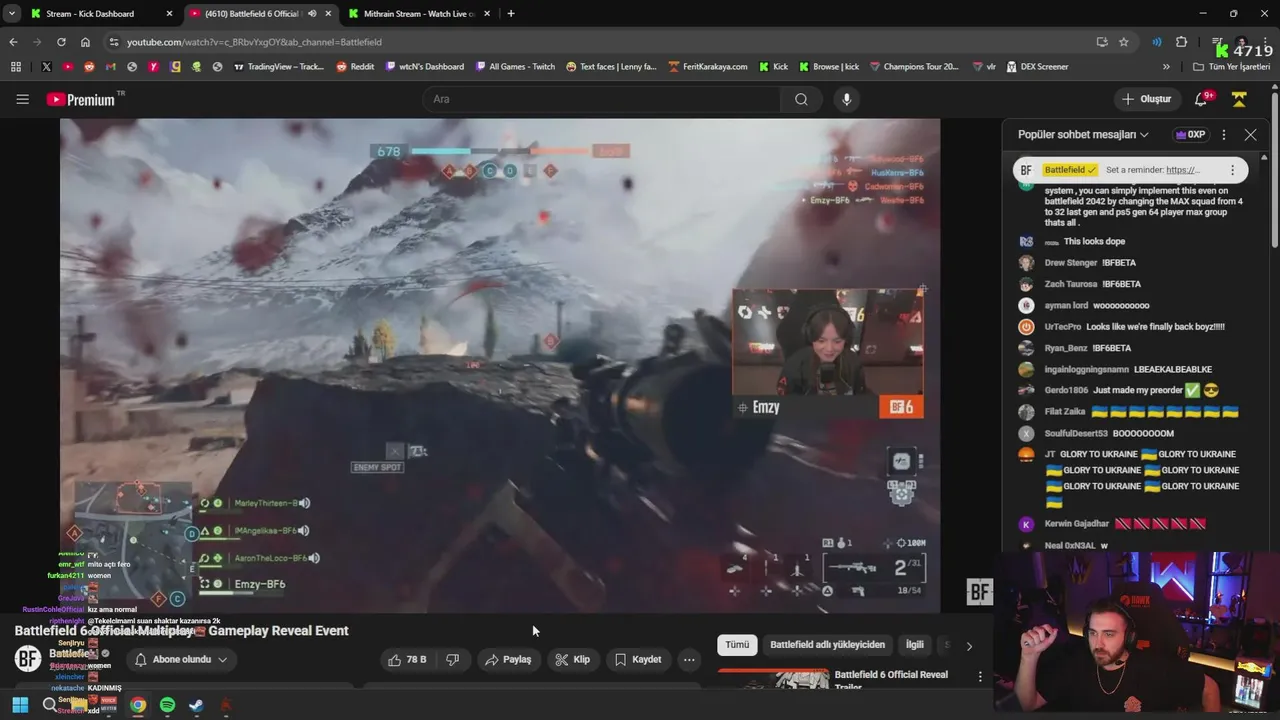Mute the Battlefield 6 tab audio

pos(312,14)
